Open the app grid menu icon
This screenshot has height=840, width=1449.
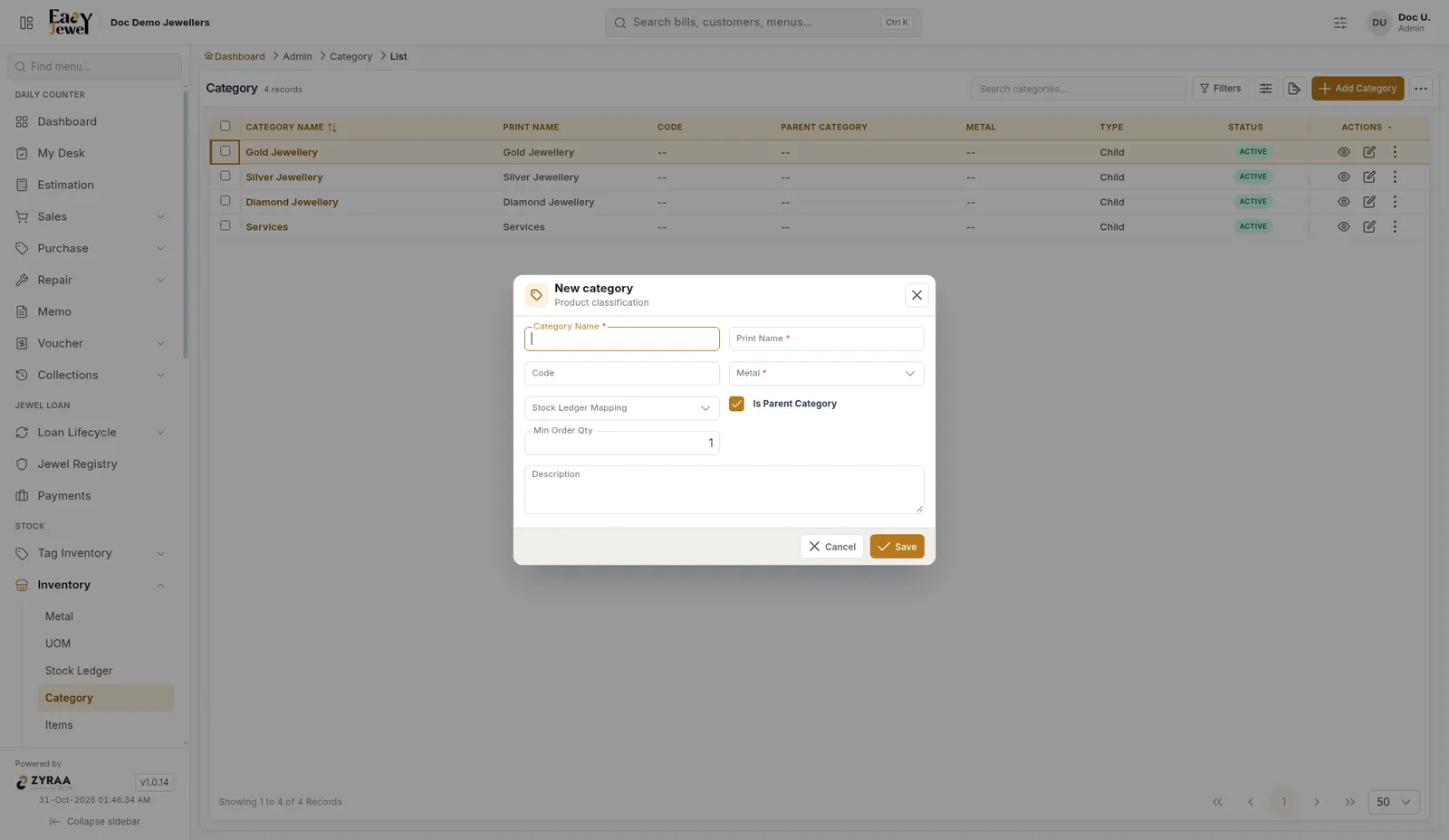(x=26, y=23)
